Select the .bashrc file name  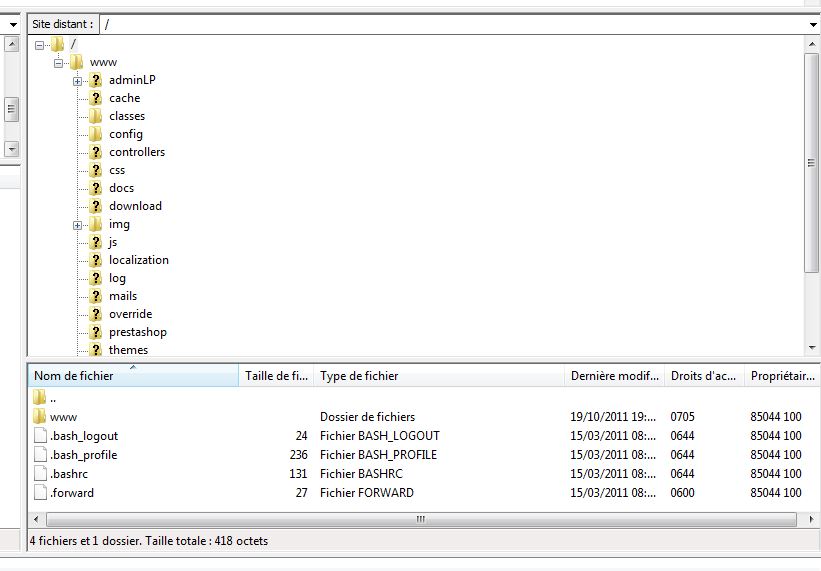(x=69, y=474)
